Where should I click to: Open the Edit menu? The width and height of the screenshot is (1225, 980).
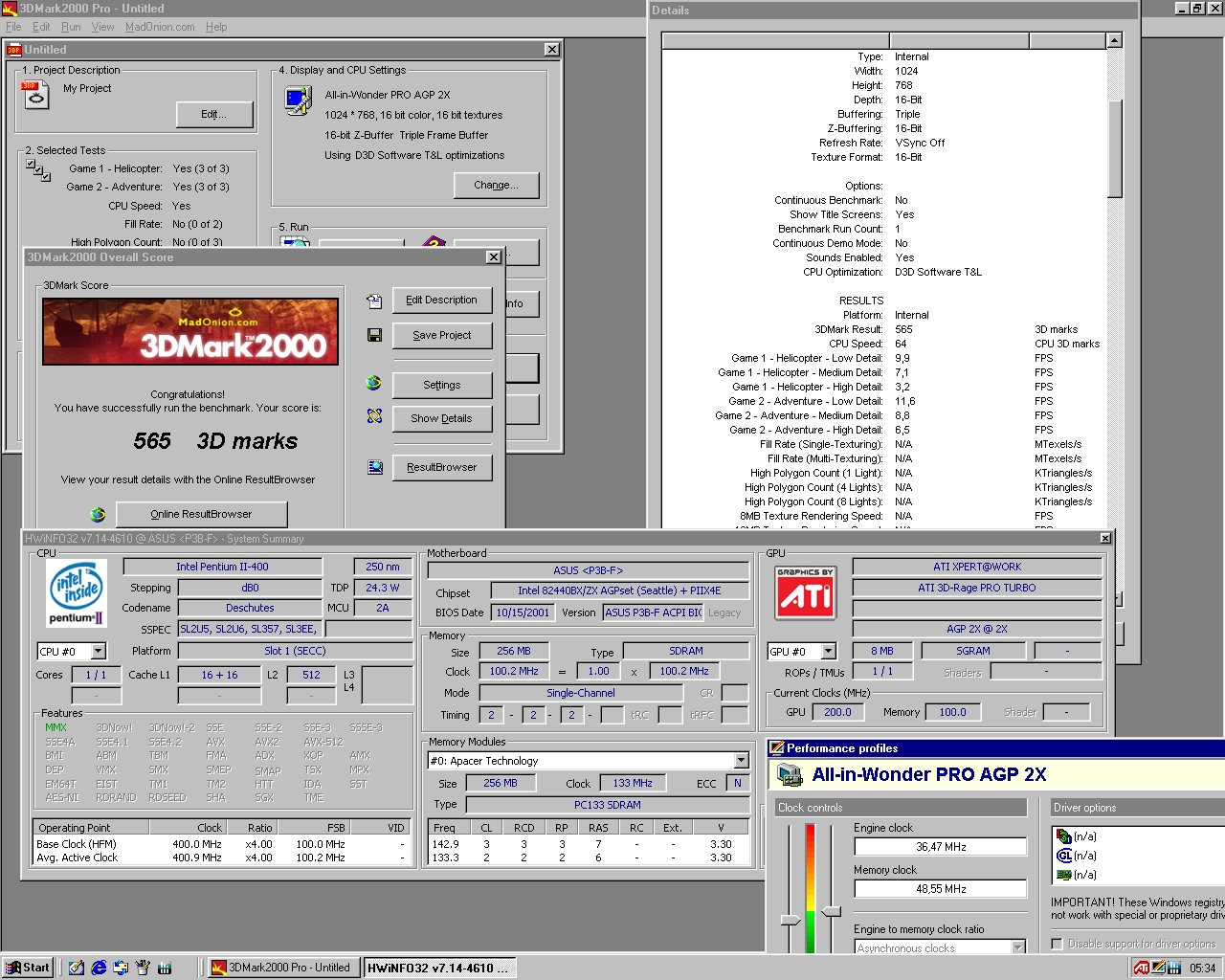(41, 27)
